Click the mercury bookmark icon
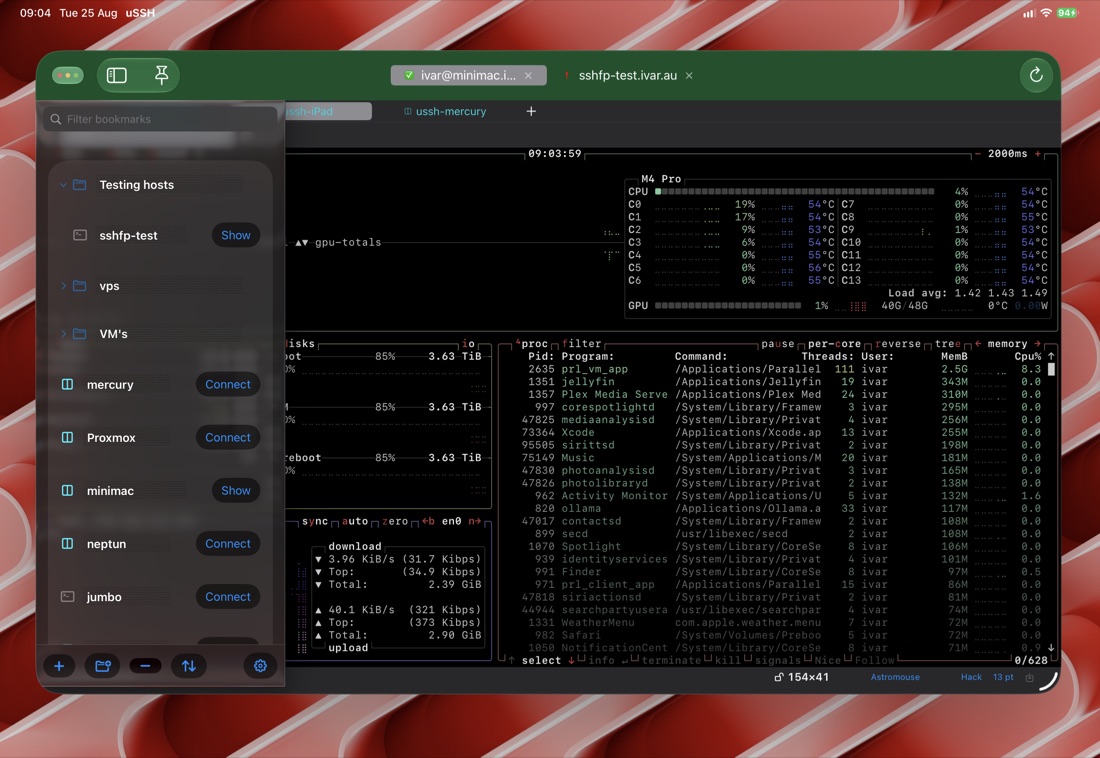This screenshot has width=1100, height=758. point(67,385)
